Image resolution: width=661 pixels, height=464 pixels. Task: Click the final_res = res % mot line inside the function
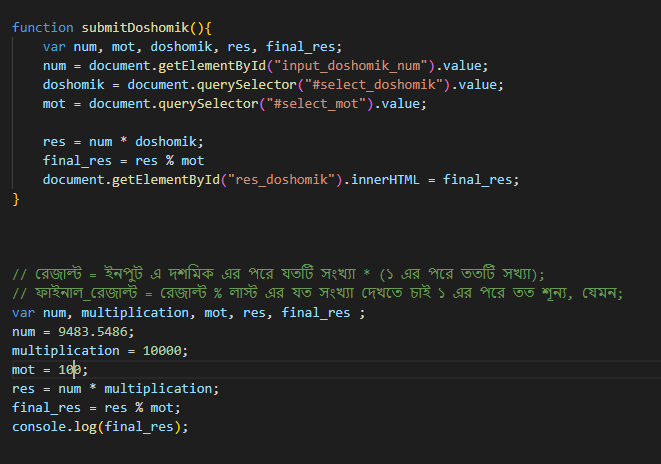click(x=123, y=161)
